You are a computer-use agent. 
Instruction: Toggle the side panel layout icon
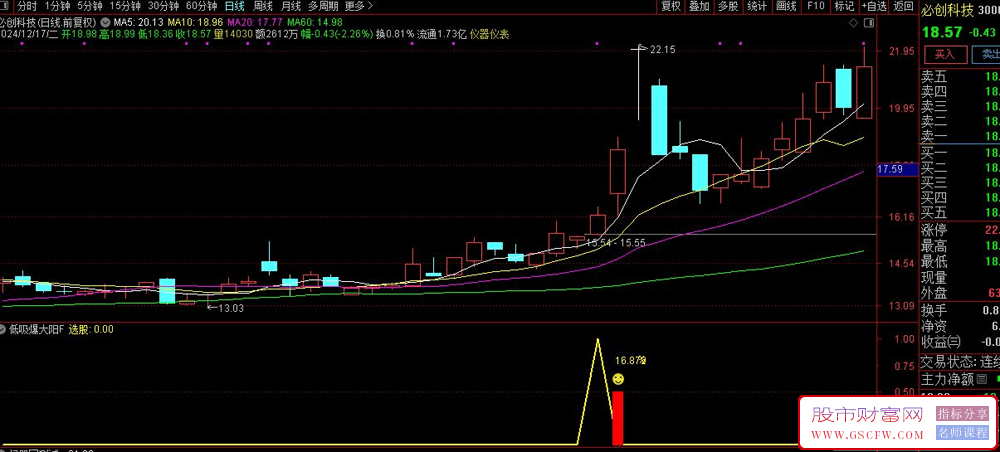click(867, 22)
